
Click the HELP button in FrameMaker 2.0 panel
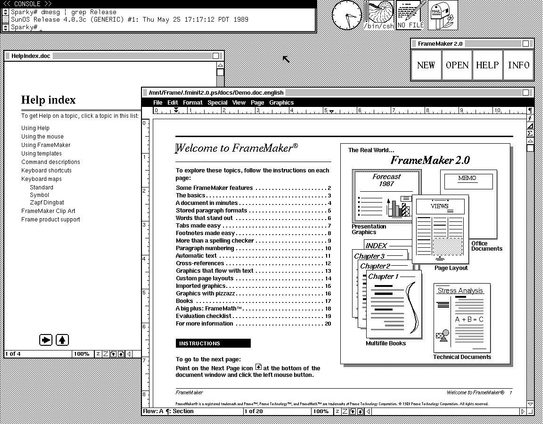(x=487, y=65)
